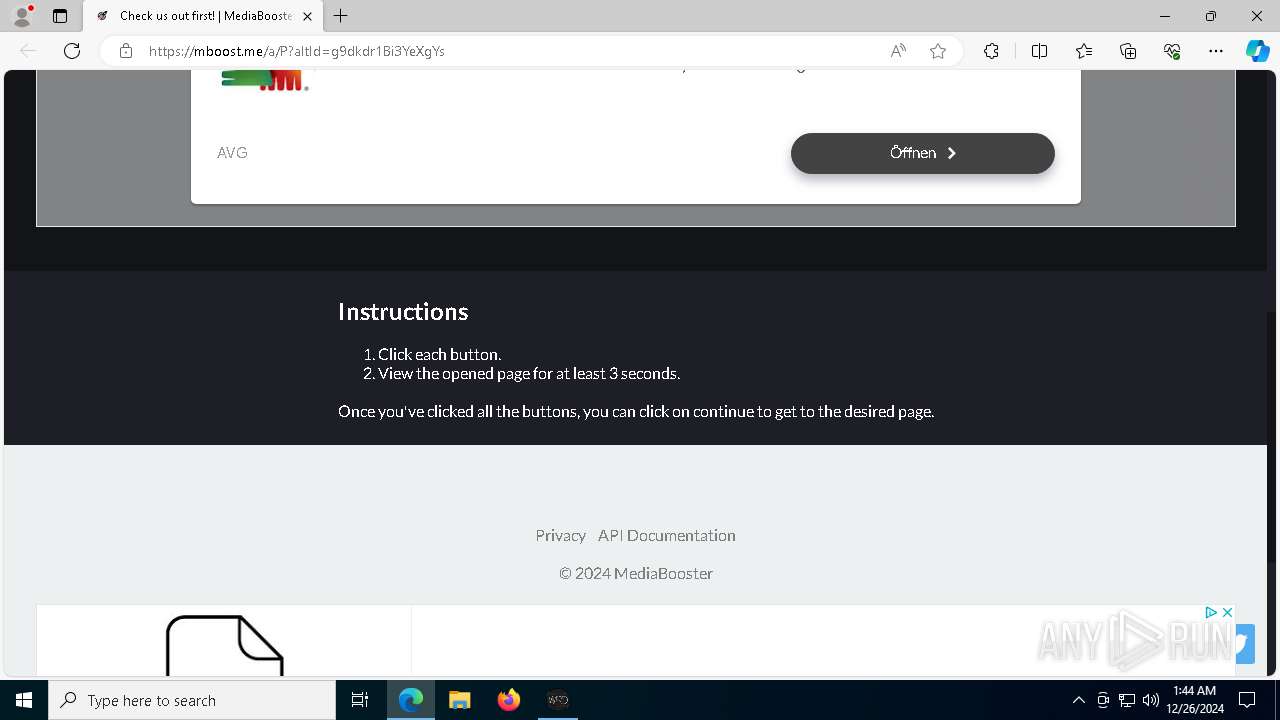Open network status tray icon
This screenshot has height=720, width=1280.
tap(1127, 700)
